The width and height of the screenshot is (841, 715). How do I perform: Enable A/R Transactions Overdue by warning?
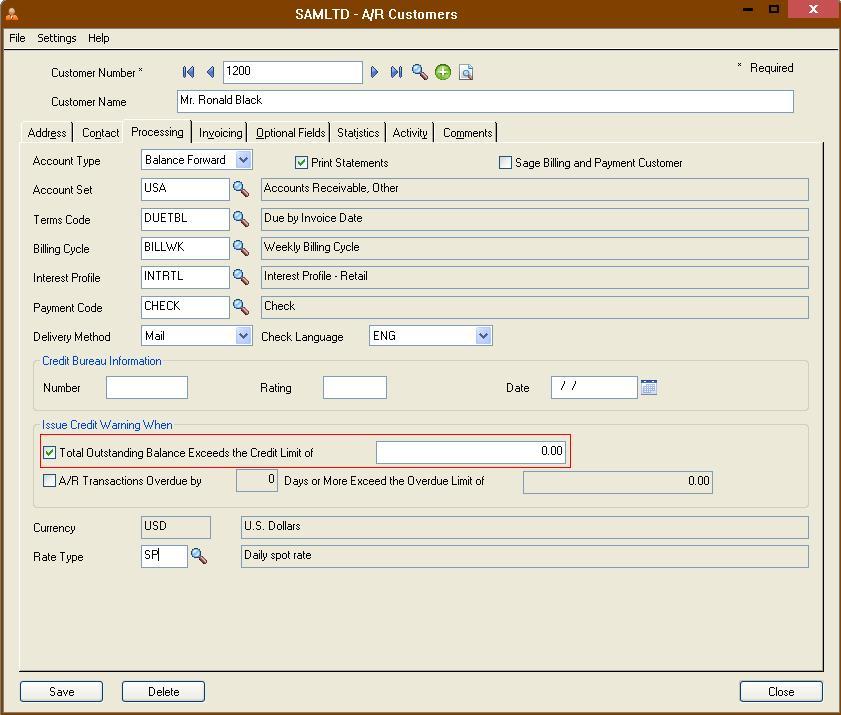click(49, 480)
